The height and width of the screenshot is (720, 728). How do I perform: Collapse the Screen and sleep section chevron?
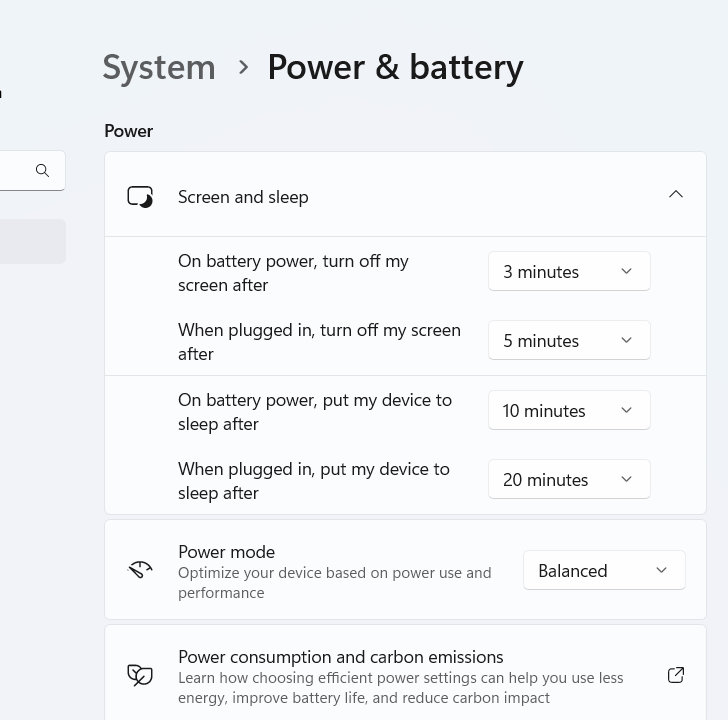click(x=676, y=195)
